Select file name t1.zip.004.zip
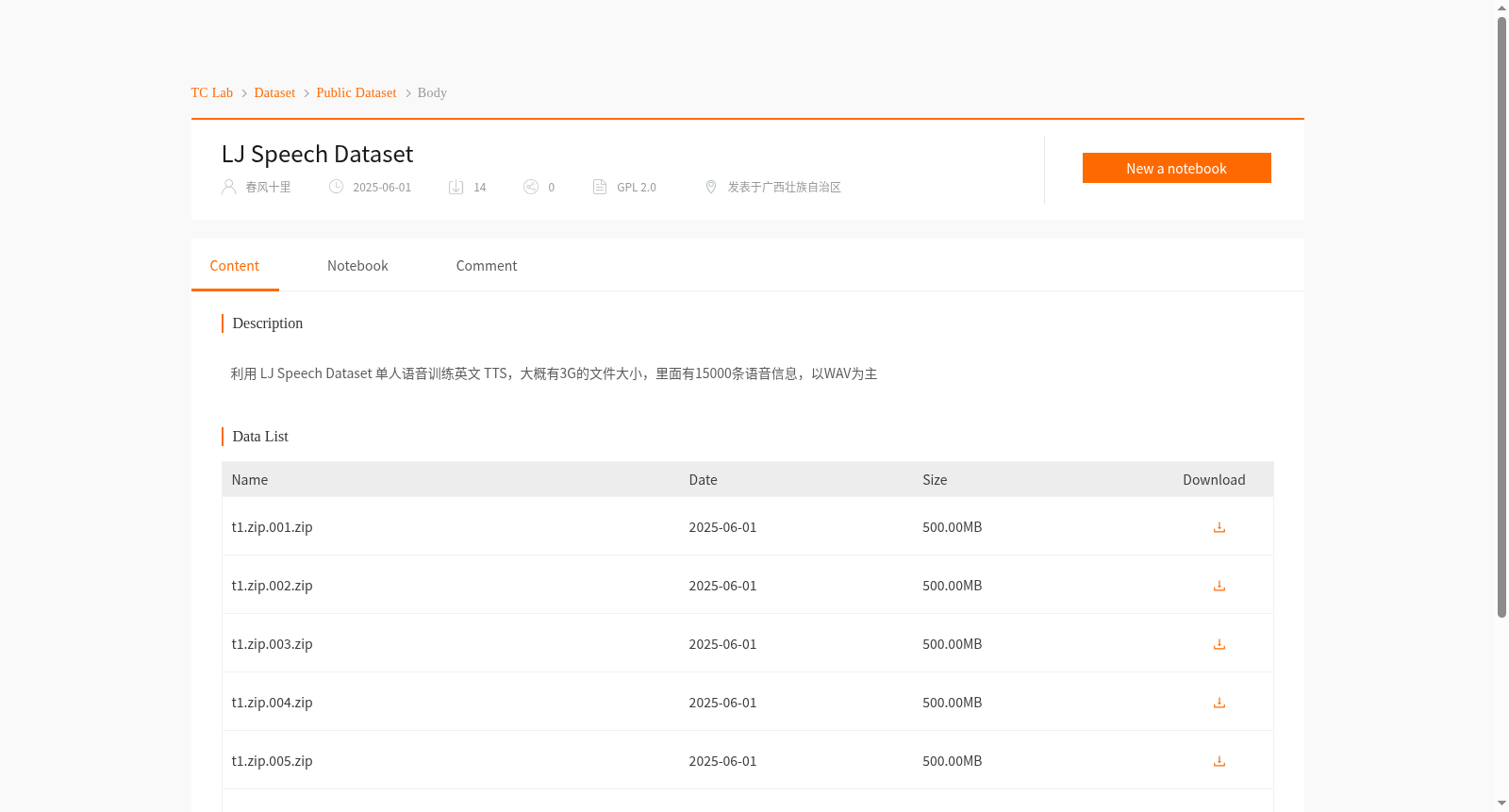This screenshot has height=812, width=1509. (x=273, y=703)
